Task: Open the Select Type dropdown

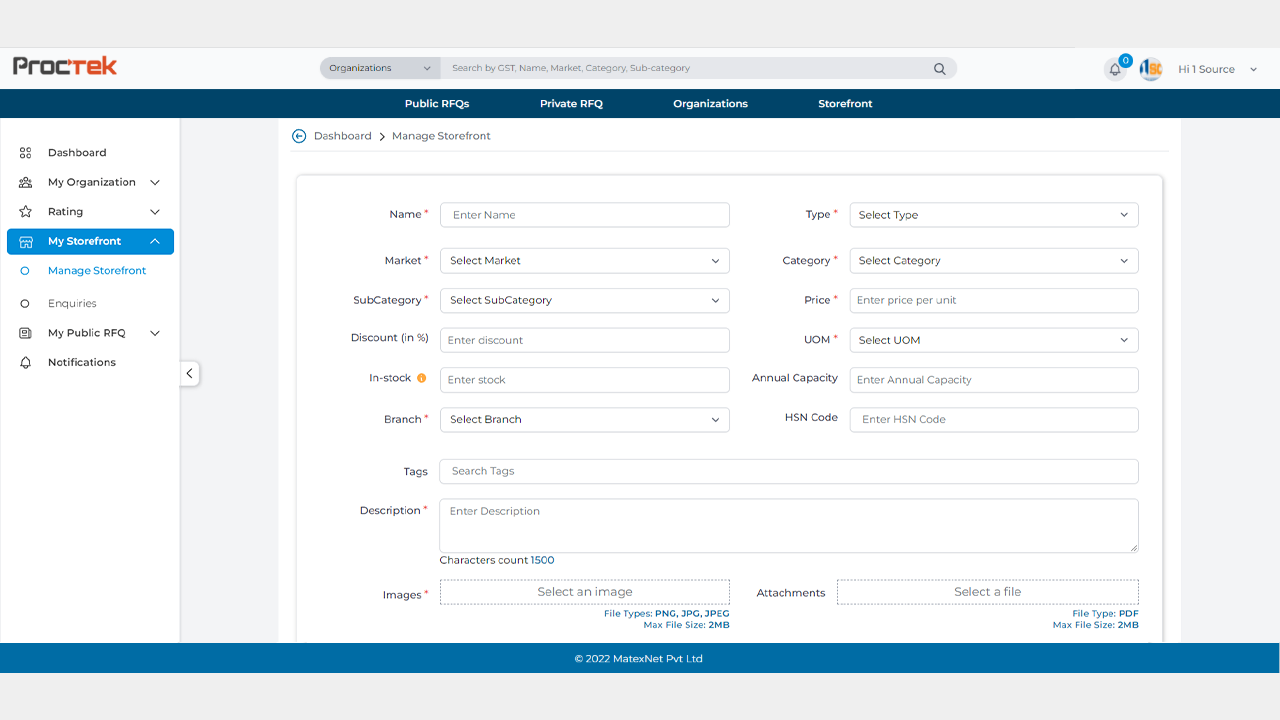Action: pyautogui.click(x=993, y=215)
